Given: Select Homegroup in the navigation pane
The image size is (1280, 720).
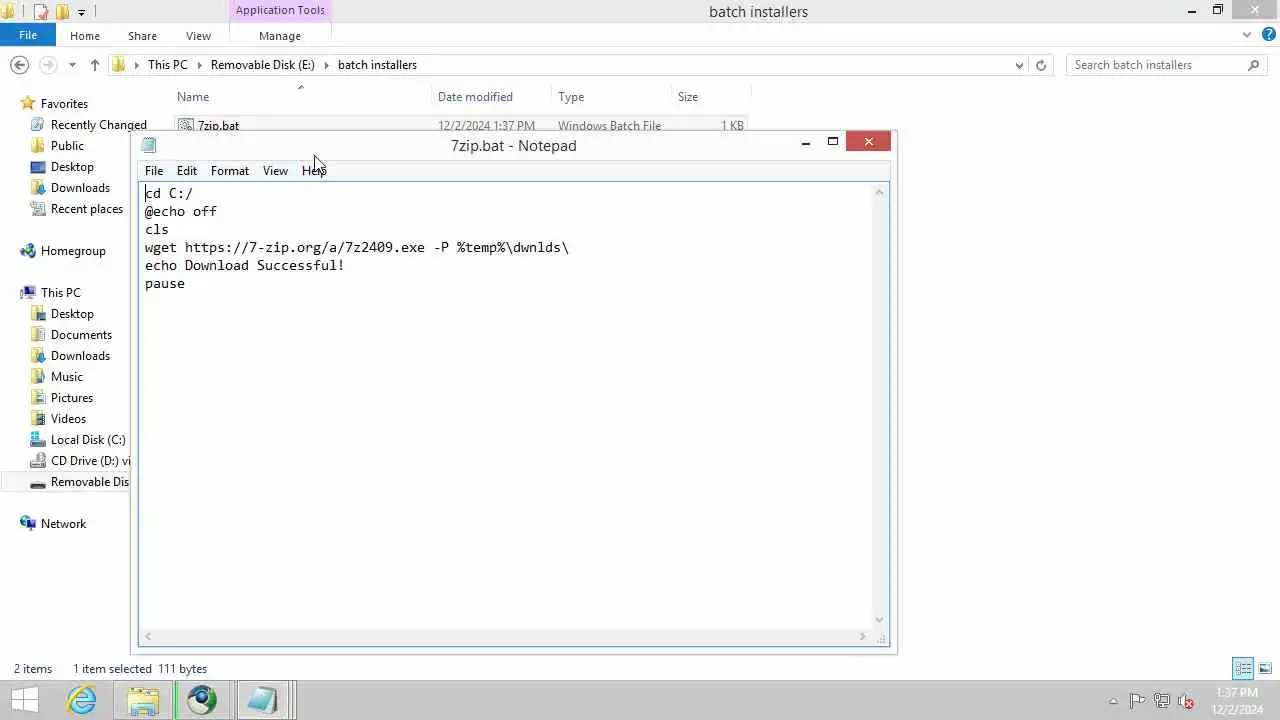Looking at the screenshot, I should 73,251.
